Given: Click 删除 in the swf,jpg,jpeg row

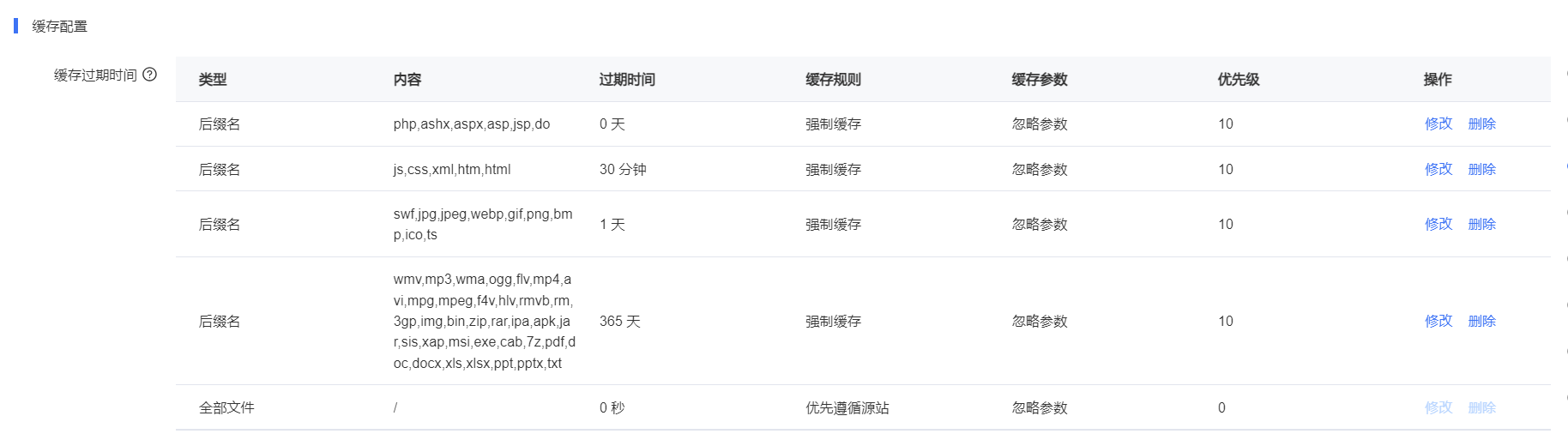Looking at the screenshot, I should pos(1481,224).
